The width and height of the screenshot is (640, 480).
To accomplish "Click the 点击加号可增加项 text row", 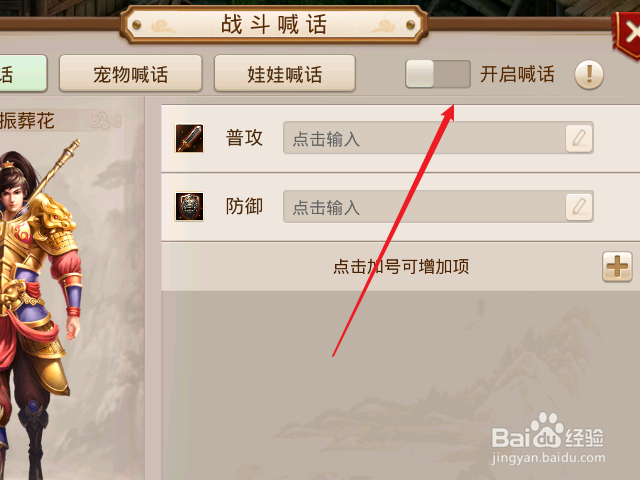I will (x=401, y=267).
